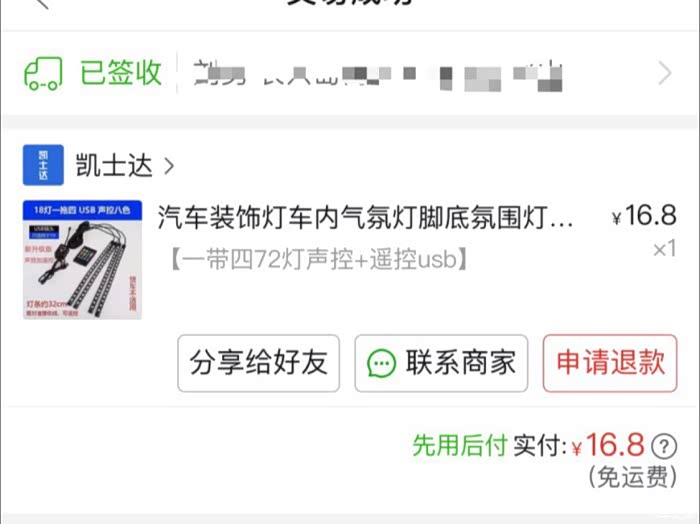The width and height of the screenshot is (700, 524).
Task: Click the 分享给好友 button
Action: [258, 363]
